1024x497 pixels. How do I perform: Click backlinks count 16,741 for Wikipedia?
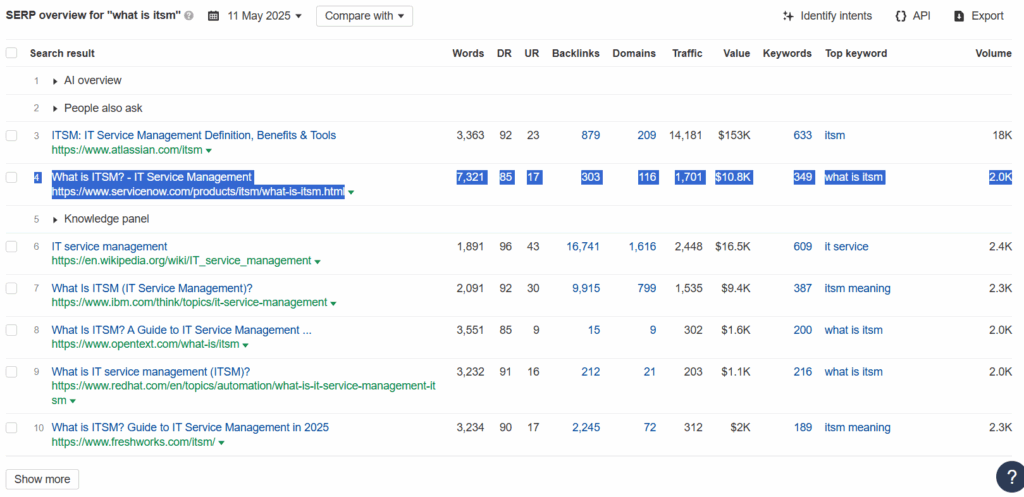click(x=583, y=246)
